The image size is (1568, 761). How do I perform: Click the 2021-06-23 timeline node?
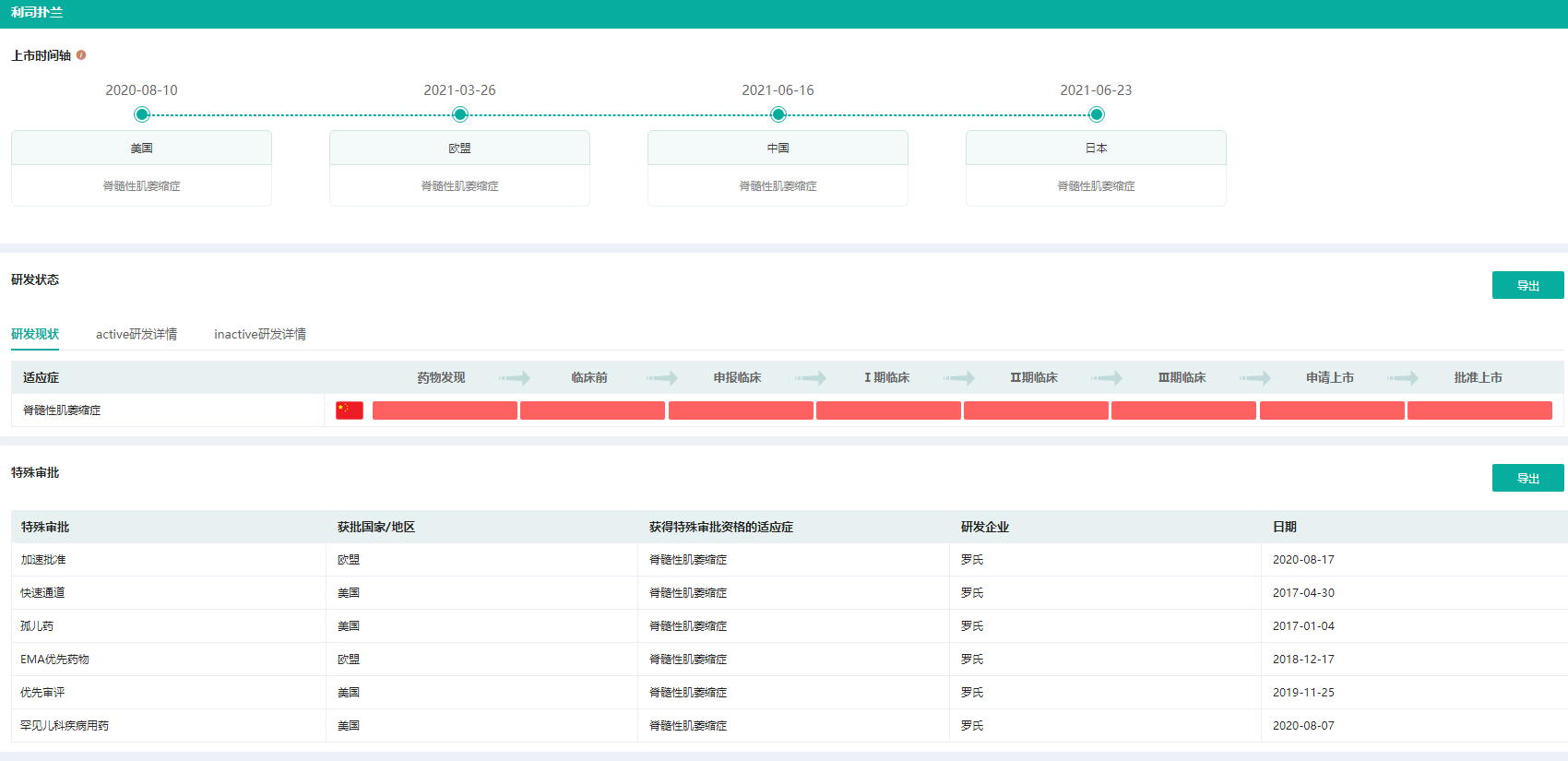[1096, 114]
